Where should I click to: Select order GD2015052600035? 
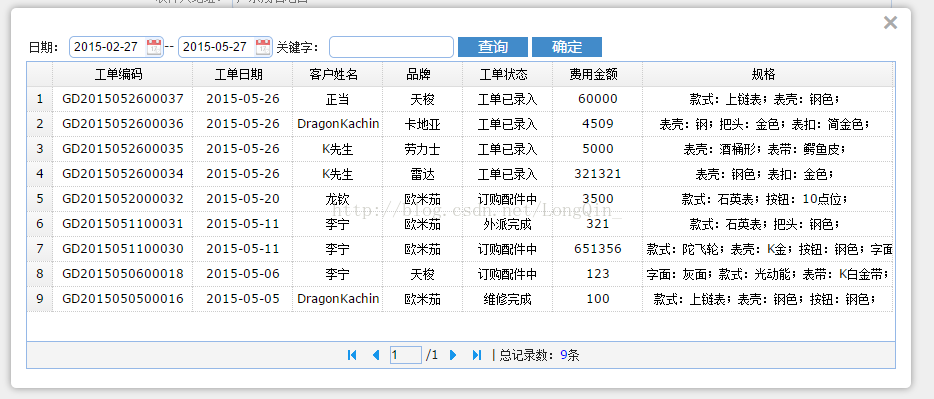click(x=123, y=149)
